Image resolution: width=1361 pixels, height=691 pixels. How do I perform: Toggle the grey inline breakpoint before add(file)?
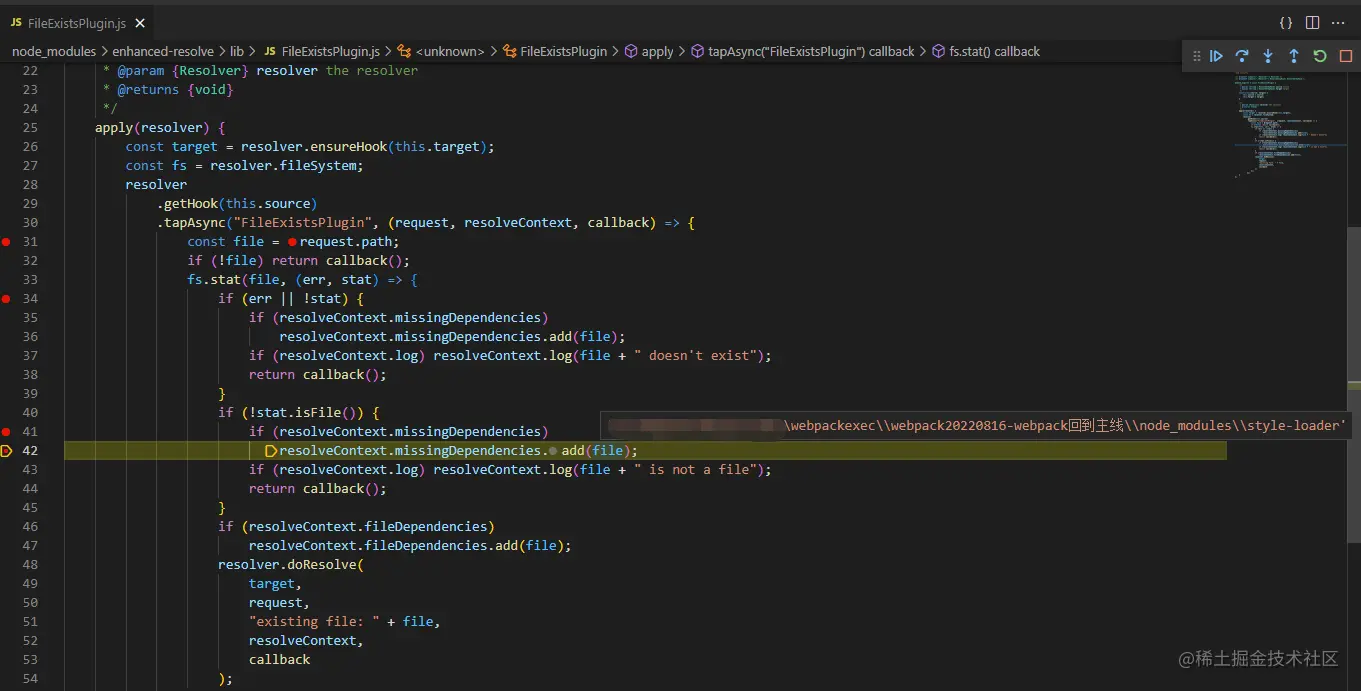coord(553,451)
